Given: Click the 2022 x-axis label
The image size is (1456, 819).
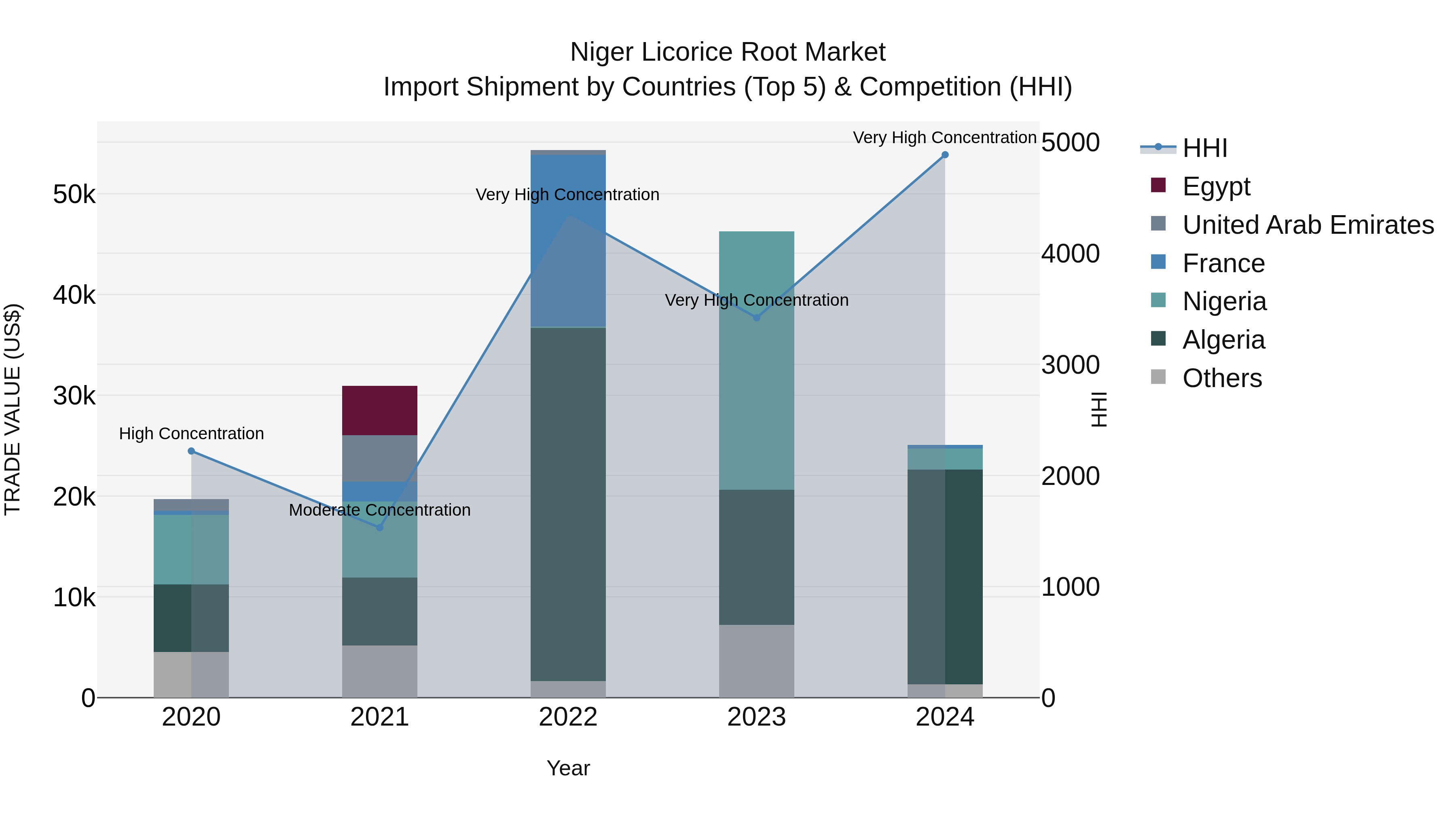Looking at the screenshot, I should (568, 717).
